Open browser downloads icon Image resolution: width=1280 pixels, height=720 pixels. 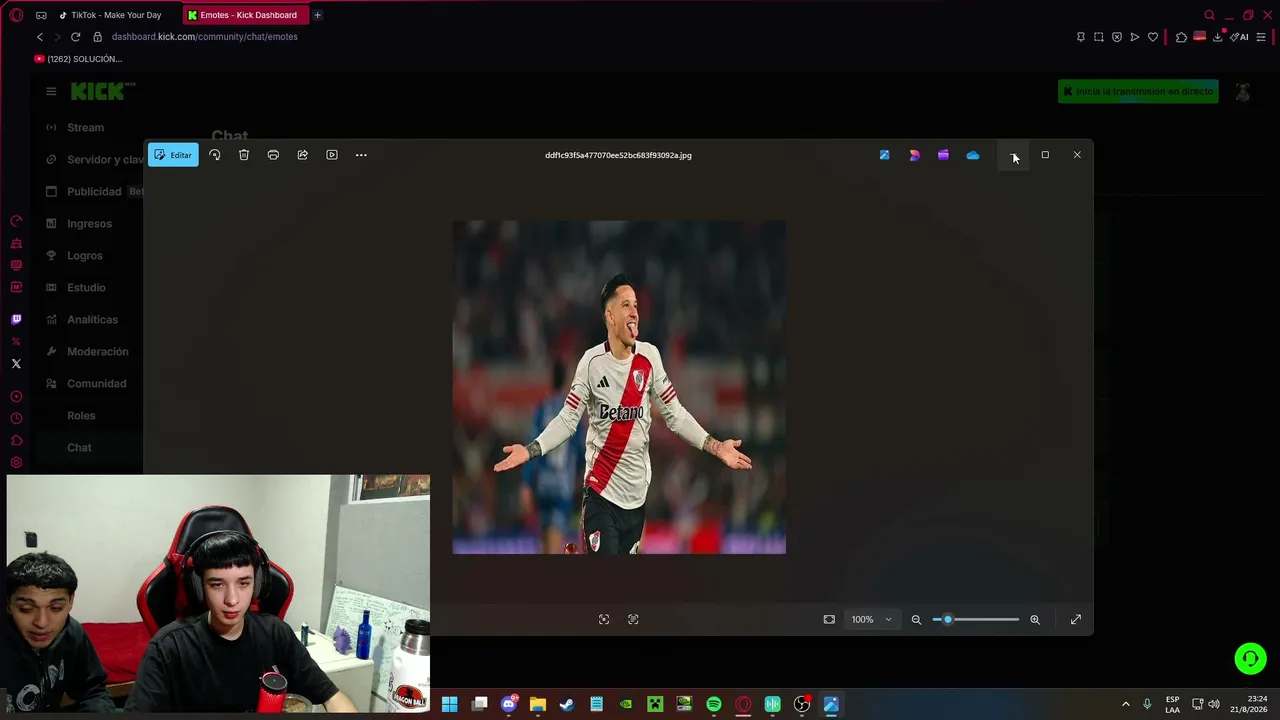tap(1219, 37)
